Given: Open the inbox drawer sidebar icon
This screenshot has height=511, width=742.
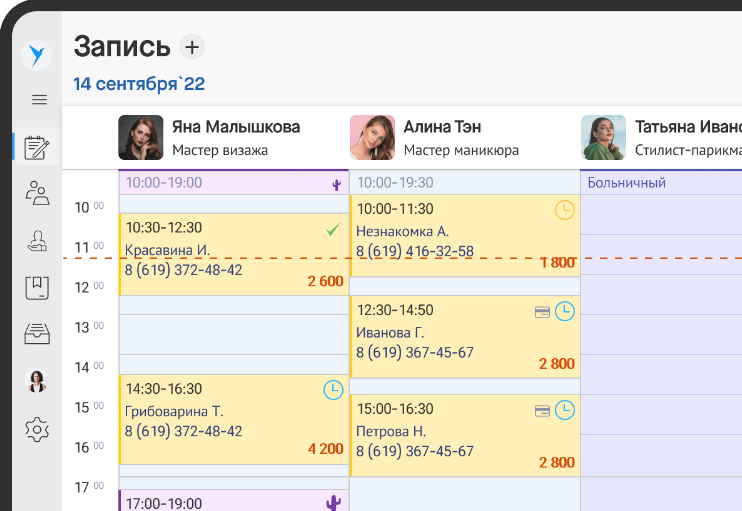Looking at the screenshot, I should [38, 334].
